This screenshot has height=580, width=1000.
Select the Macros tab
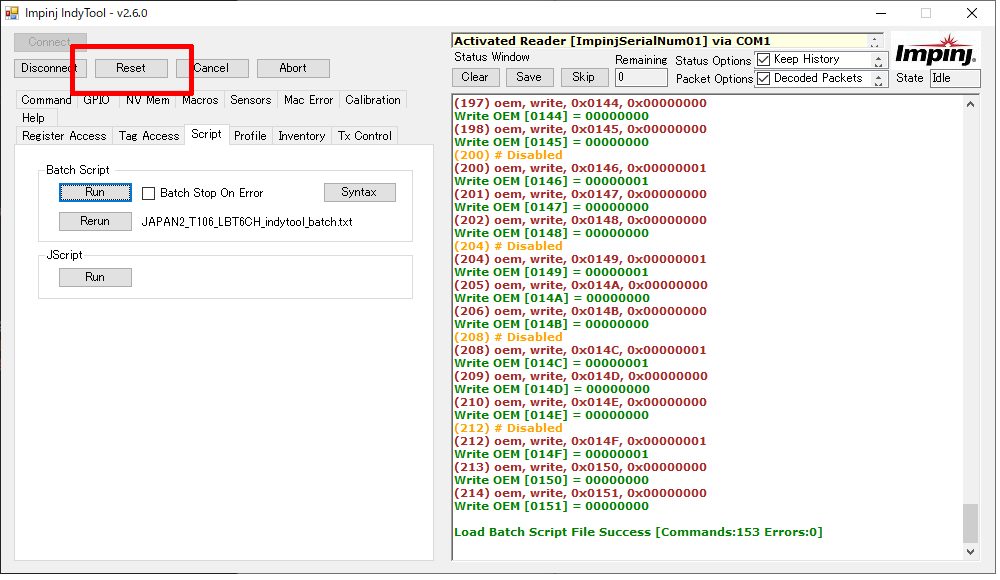(200, 100)
